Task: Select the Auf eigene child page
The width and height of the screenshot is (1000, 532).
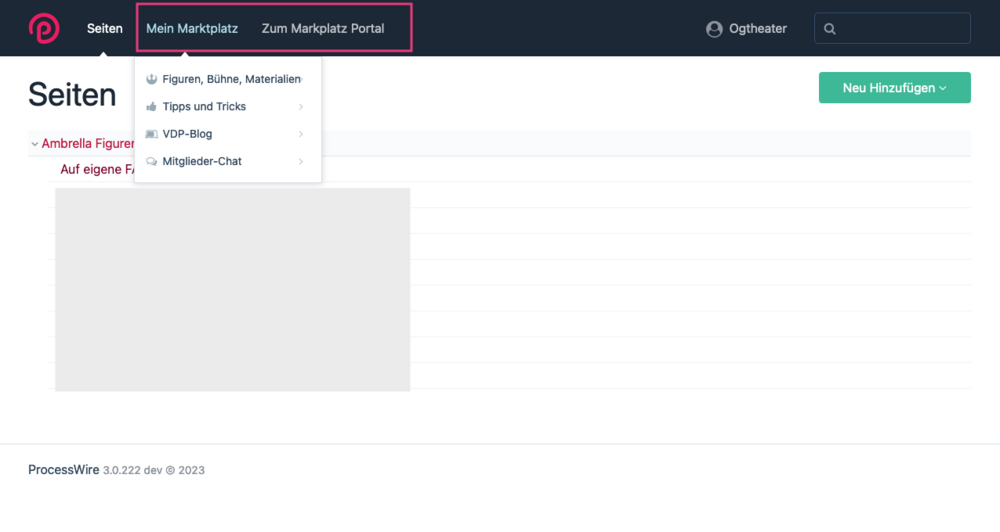Action: click(x=97, y=170)
